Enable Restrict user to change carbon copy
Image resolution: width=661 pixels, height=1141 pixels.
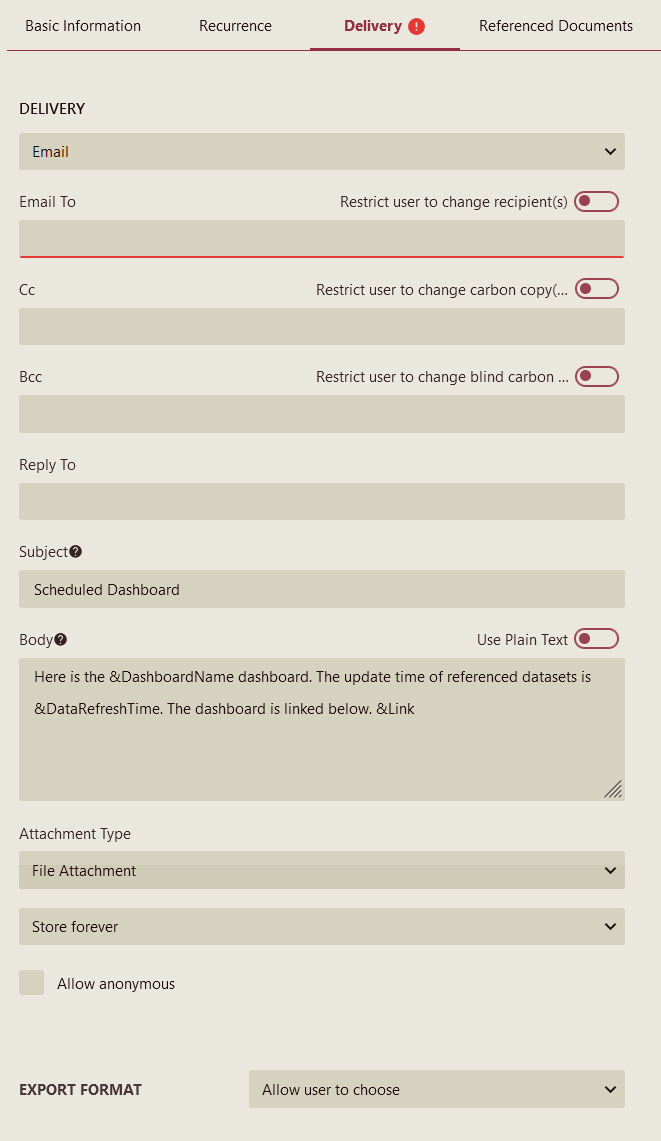click(x=596, y=289)
